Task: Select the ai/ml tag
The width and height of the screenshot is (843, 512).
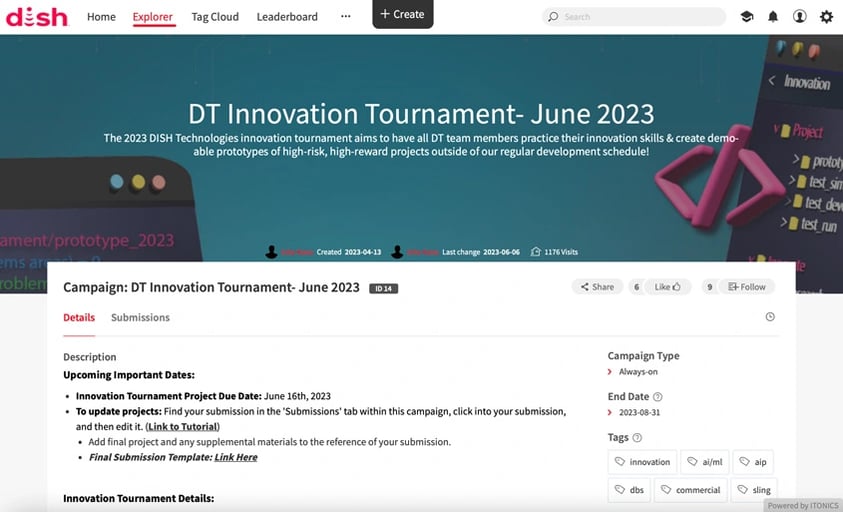Action: [x=705, y=462]
